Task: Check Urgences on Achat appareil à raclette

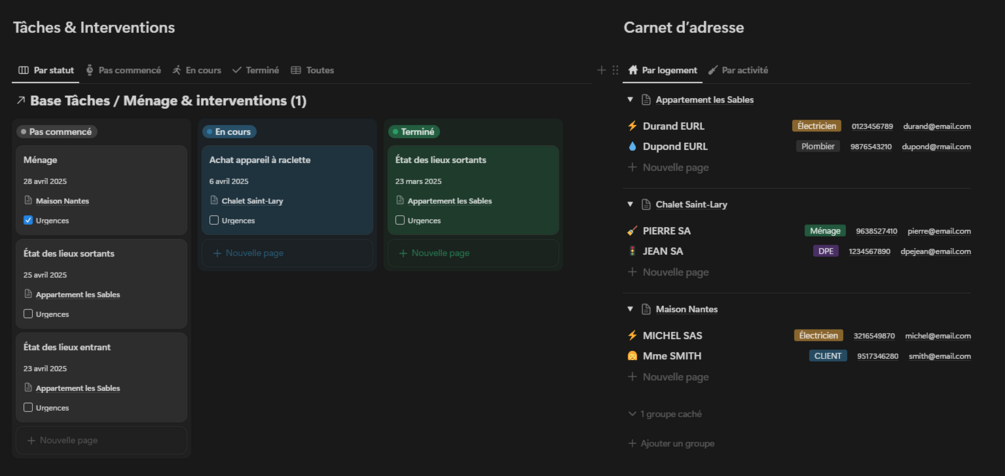Action: coord(214,220)
